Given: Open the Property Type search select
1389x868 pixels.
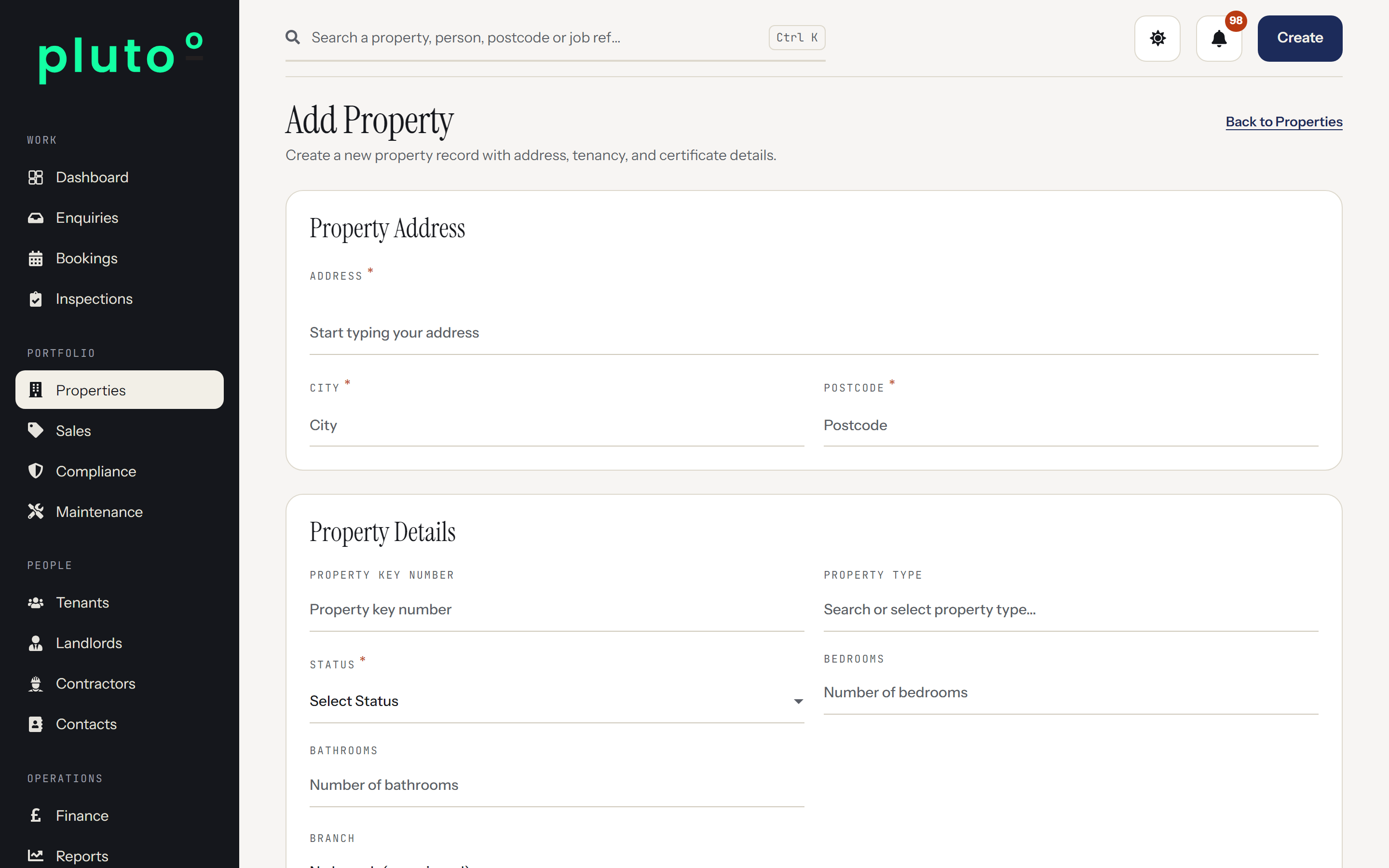Looking at the screenshot, I should tap(1071, 609).
